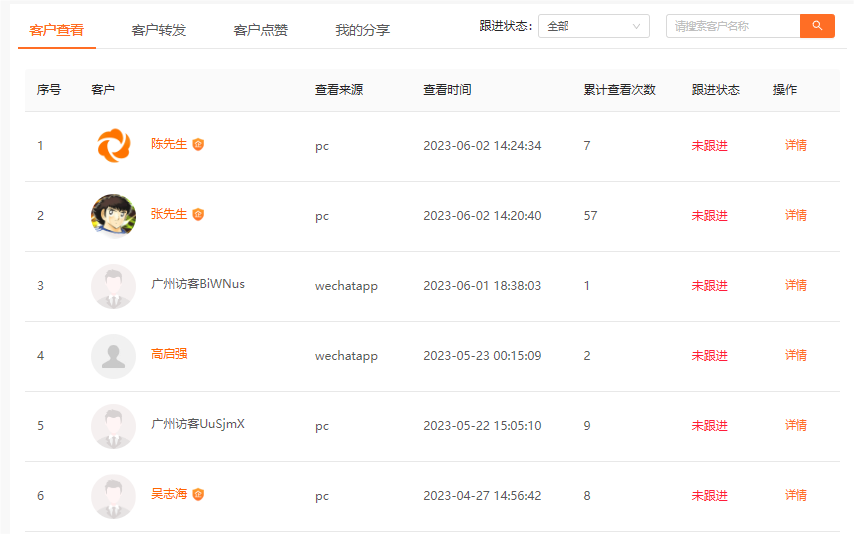This screenshot has width=854, height=534.
Task: Click the orange search magnifier button
Action: click(817, 26)
